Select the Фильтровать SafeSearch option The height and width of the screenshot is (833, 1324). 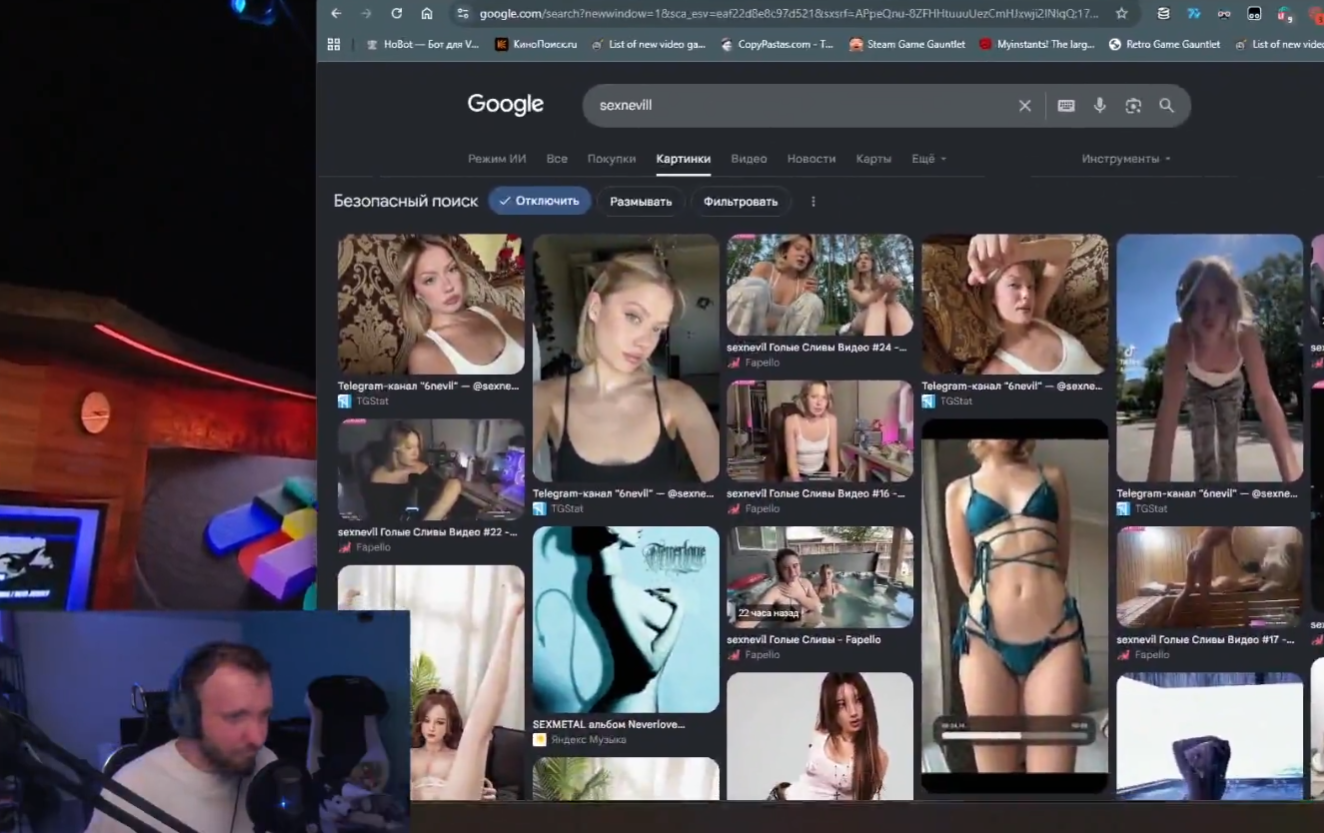tap(740, 201)
